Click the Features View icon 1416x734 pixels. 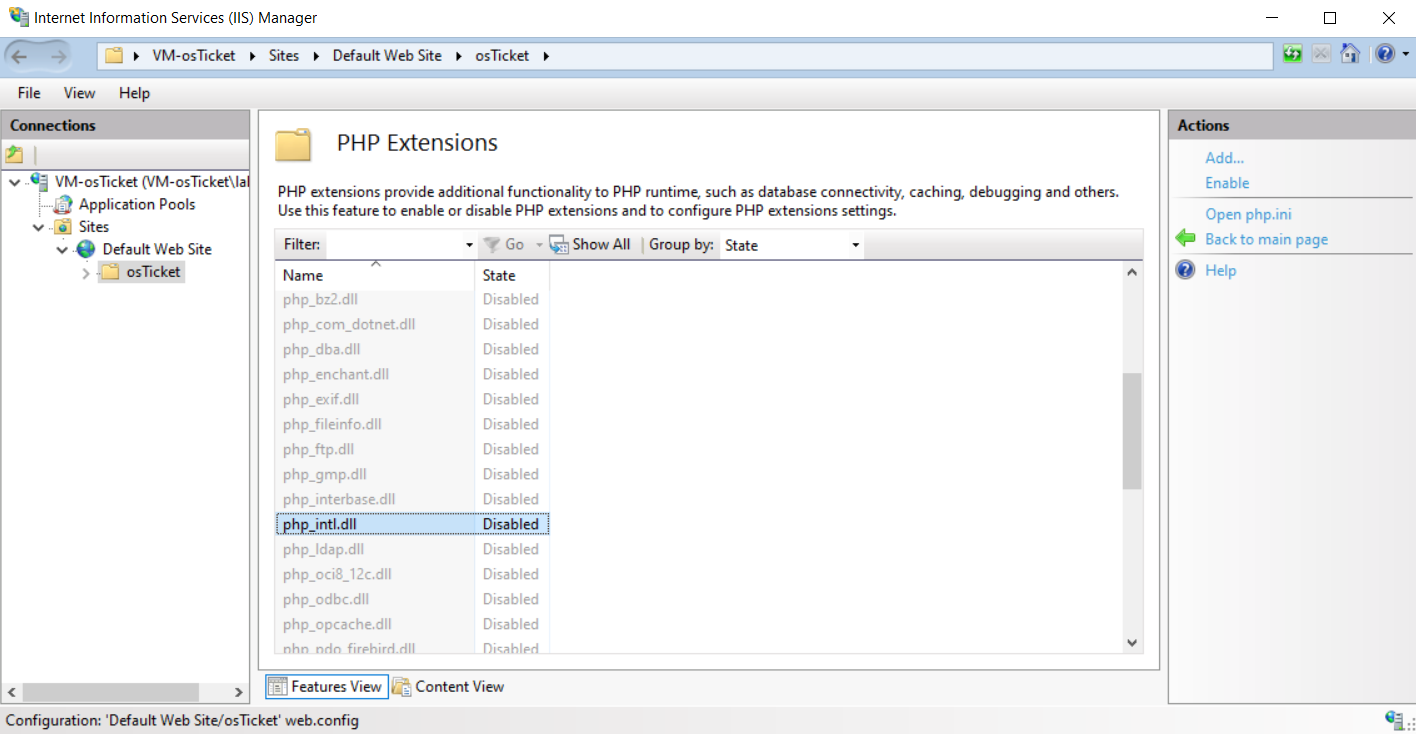click(x=278, y=686)
